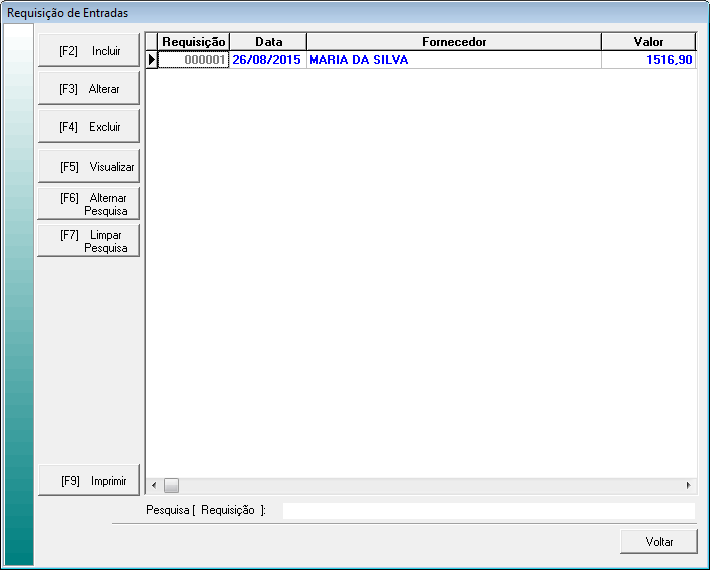Screen dimensions: 710x570
Task: Select the row indicator arrow for record 000001
Action: point(152,60)
